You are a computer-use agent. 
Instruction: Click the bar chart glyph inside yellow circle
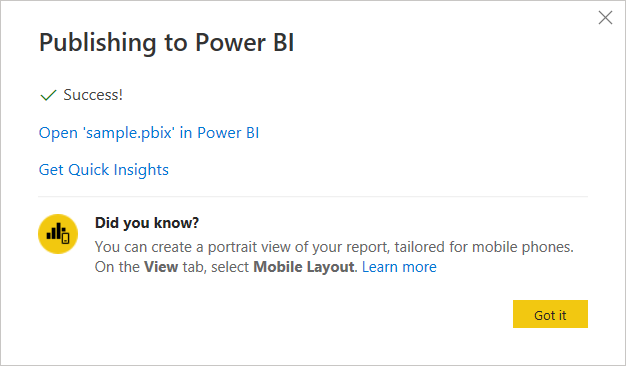click(x=54, y=231)
